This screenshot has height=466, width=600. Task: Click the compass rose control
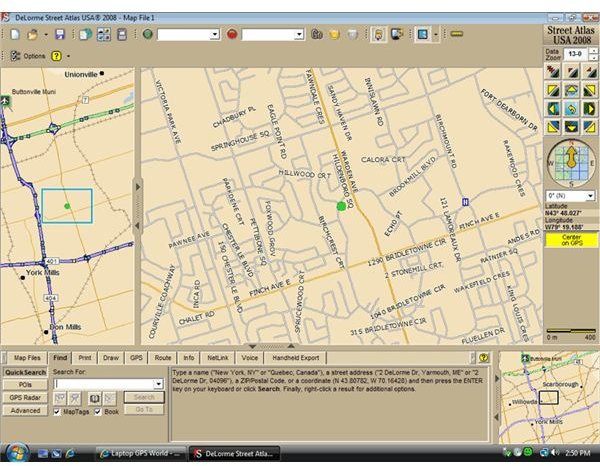pos(571,163)
